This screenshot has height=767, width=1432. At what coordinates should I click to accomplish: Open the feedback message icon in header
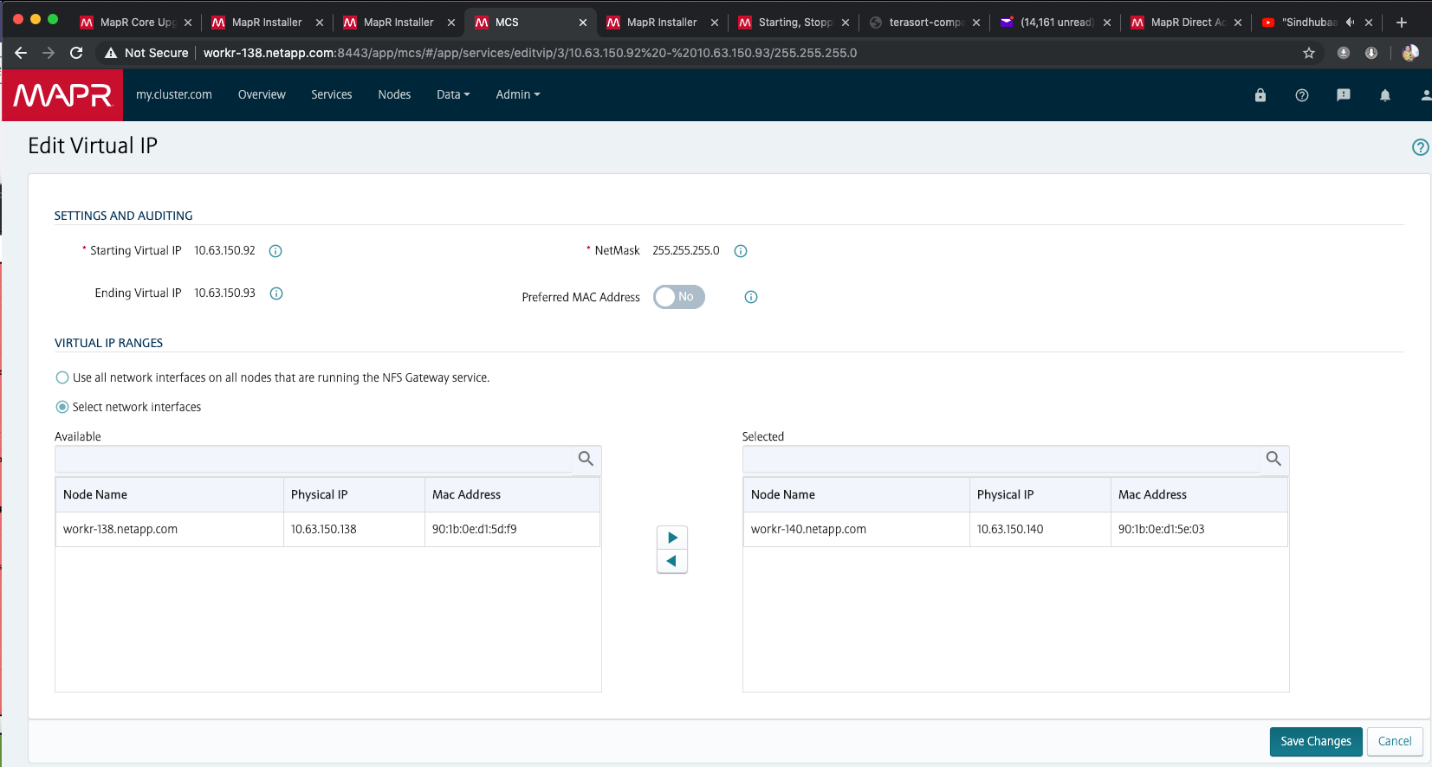click(x=1343, y=95)
